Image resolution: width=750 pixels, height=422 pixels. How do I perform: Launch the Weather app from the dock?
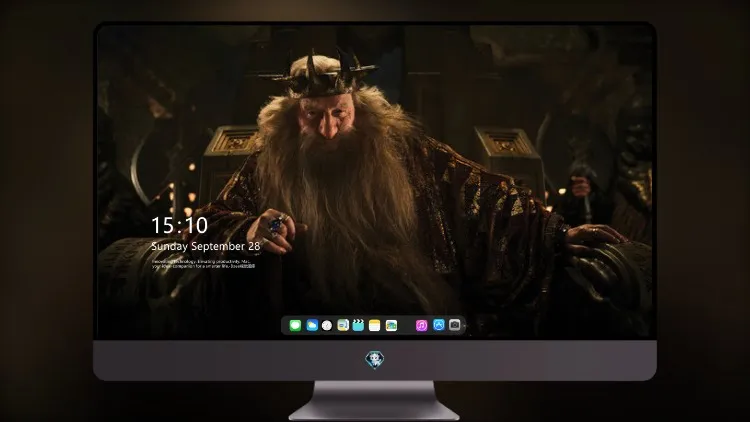coord(312,326)
